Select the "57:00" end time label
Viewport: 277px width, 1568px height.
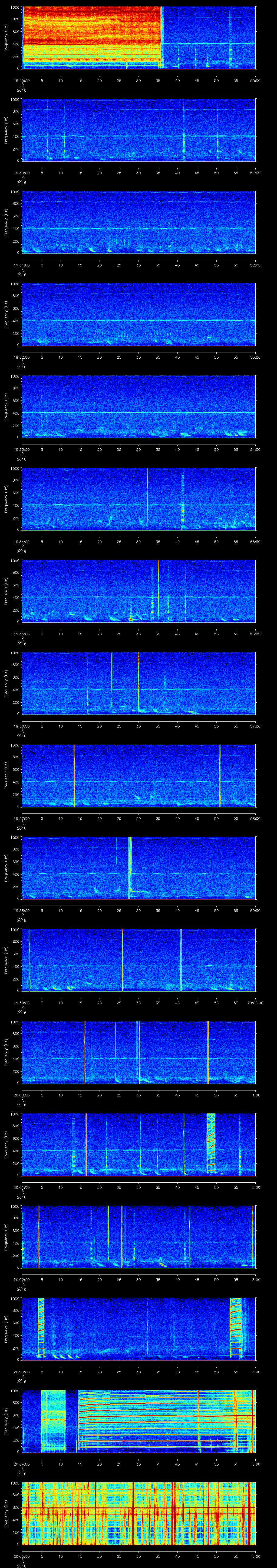coord(255,726)
